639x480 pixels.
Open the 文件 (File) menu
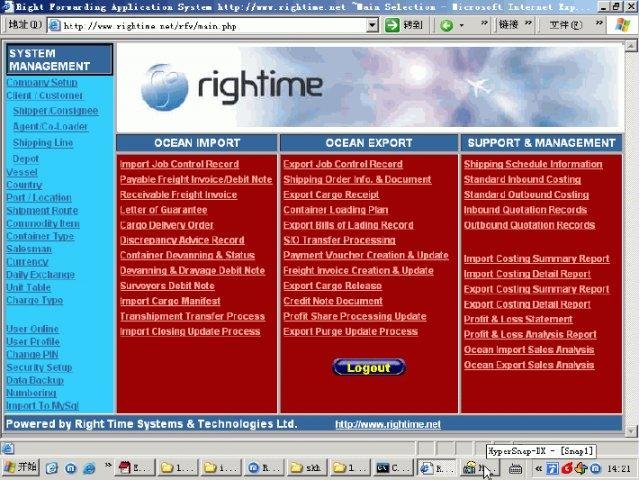click(x=566, y=25)
